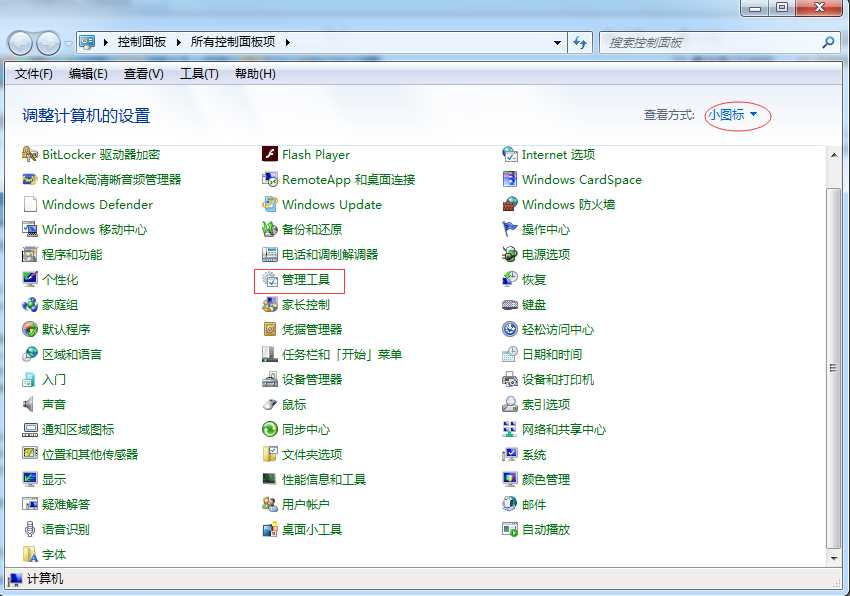Open the 疑难解答 link
This screenshot has width=850, height=596.
pyautogui.click(x=66, y=504)
